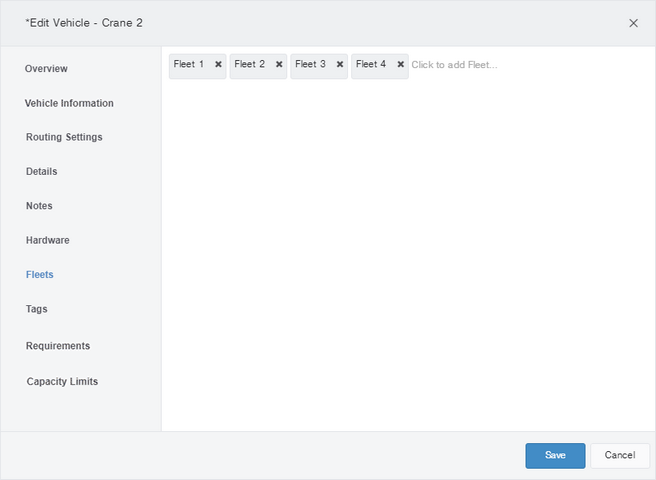The height and width of the screenshot is (480, 656).
Task: Show the Notes section
Action: 39,206
